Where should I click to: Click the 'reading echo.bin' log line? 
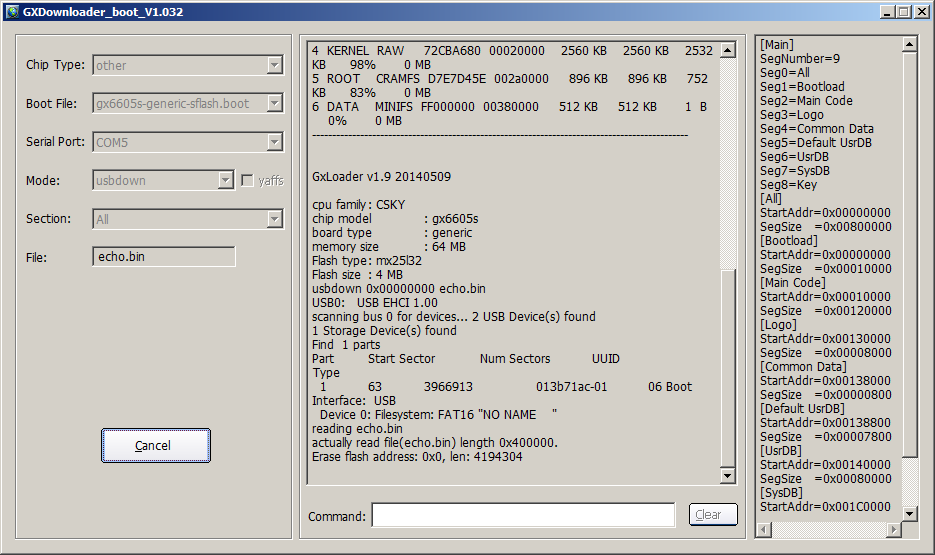pos(357,429)
